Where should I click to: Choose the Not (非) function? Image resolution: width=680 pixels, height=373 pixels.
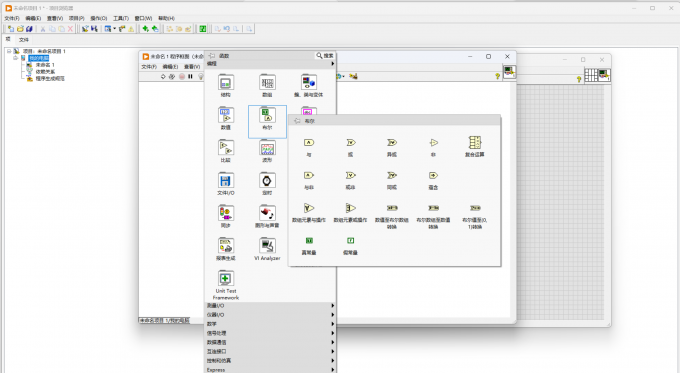click(x=433, y=147)
